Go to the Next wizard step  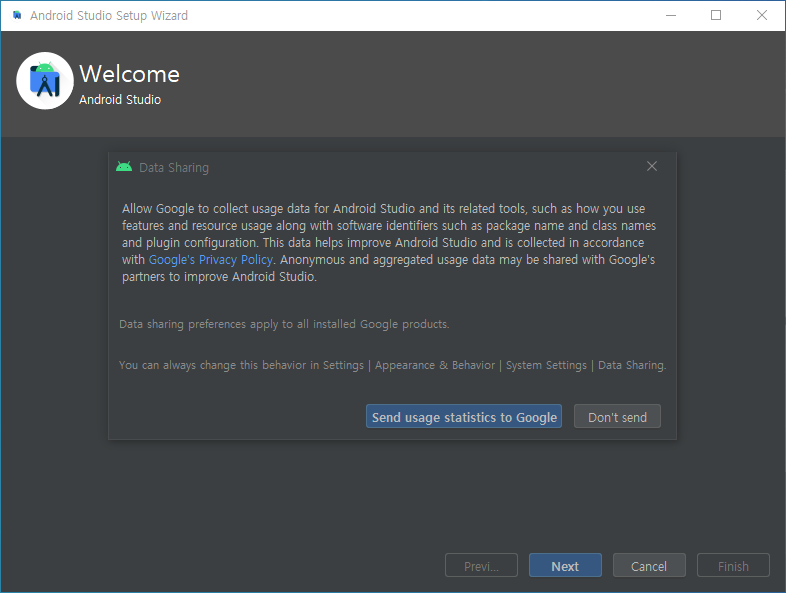[x=565, y=565]
